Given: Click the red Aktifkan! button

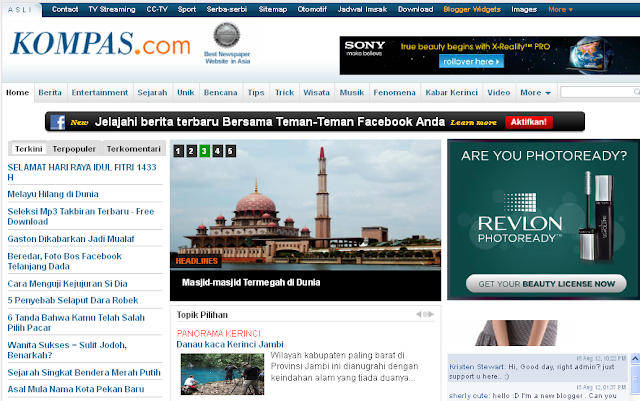Looking at the screenshot, I should coord(529,122).
